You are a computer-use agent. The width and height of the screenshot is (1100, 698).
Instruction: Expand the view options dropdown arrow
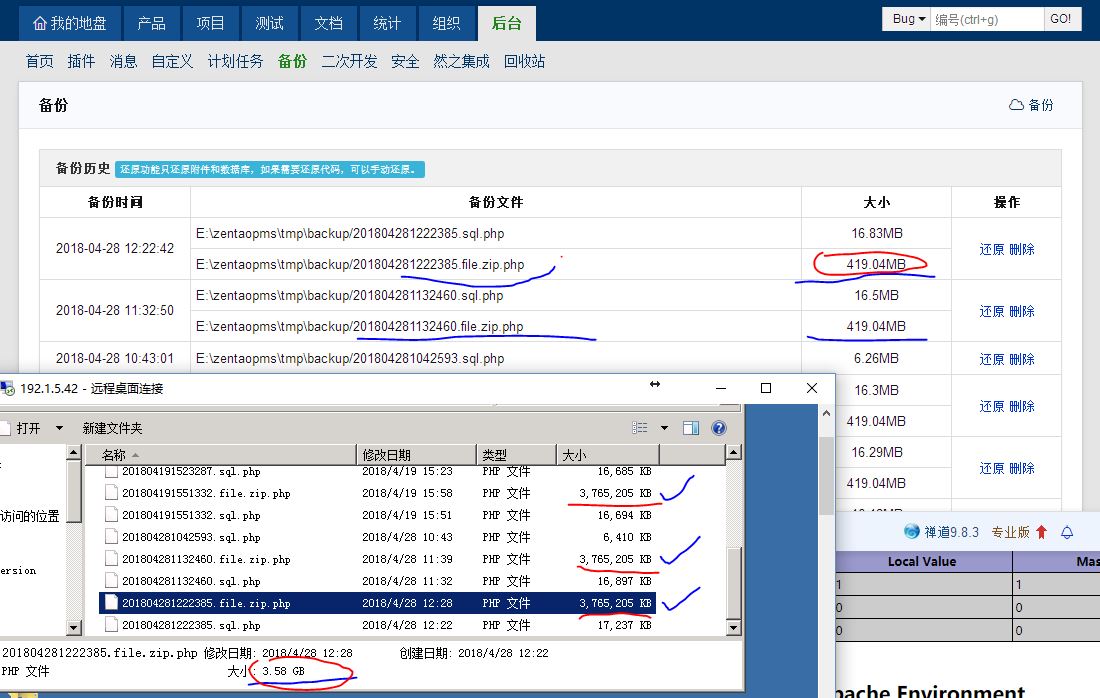(x=664, y=428)
